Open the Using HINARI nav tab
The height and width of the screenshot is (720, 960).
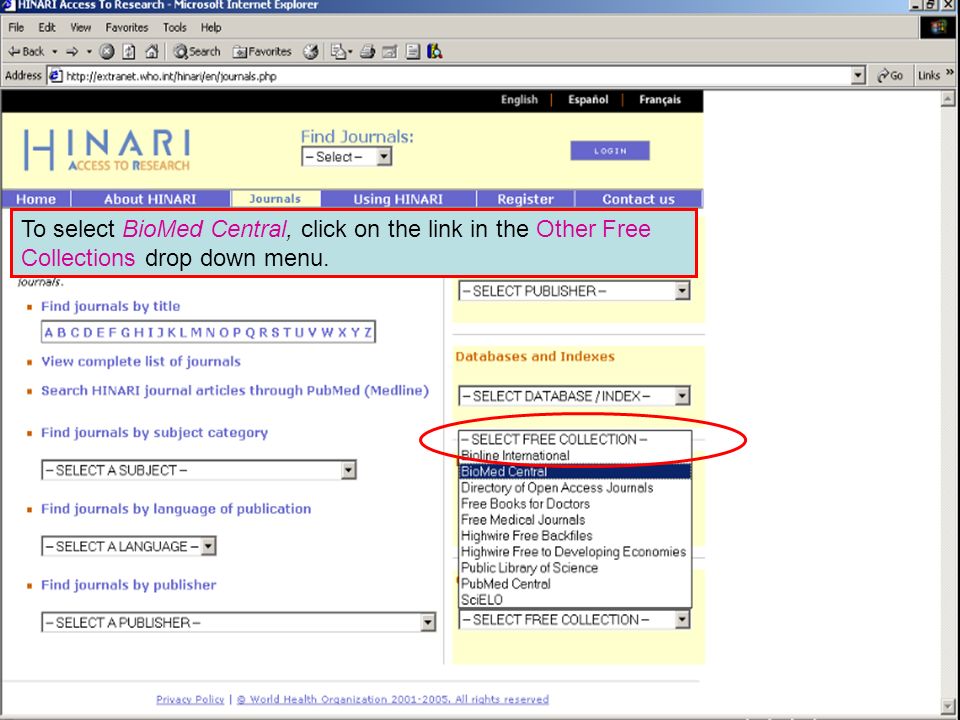coord(398,199)
